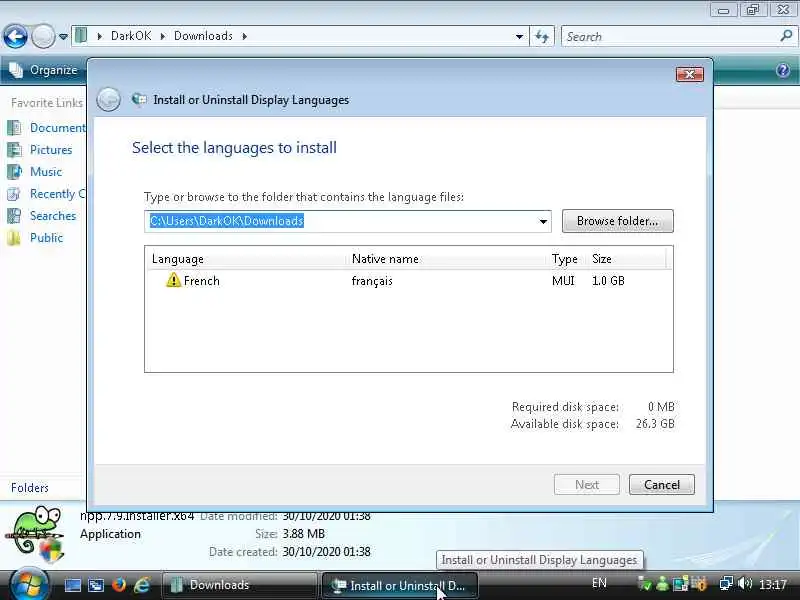Viewport: 800px width, 600px height.
Task: Click Switch between windows quick launch icon
Action: coord(96,585)
